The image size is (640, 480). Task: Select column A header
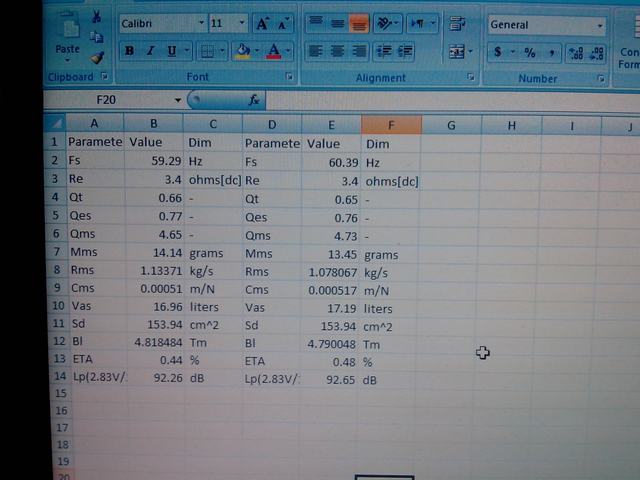pyautogui.click(x=95, y=123)
